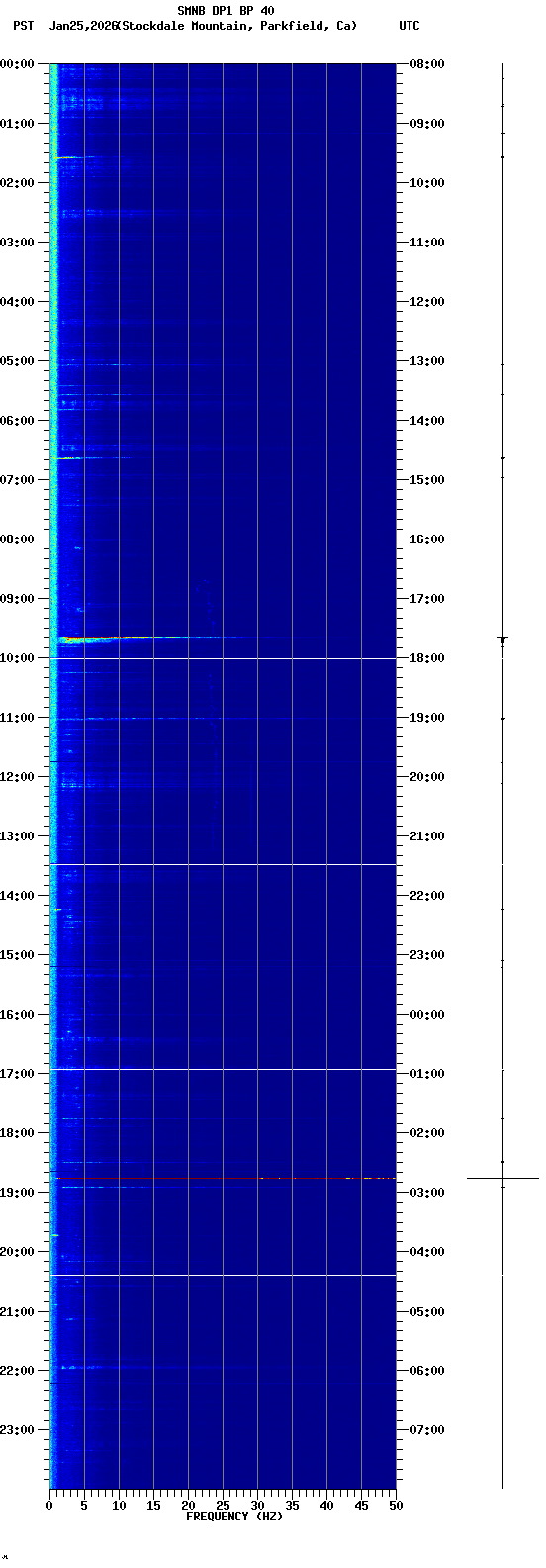The width and height of the screenshot is (546, 1568).
Task: Click the 15 Hz frequency tick label
Action: coord(153,1506)
